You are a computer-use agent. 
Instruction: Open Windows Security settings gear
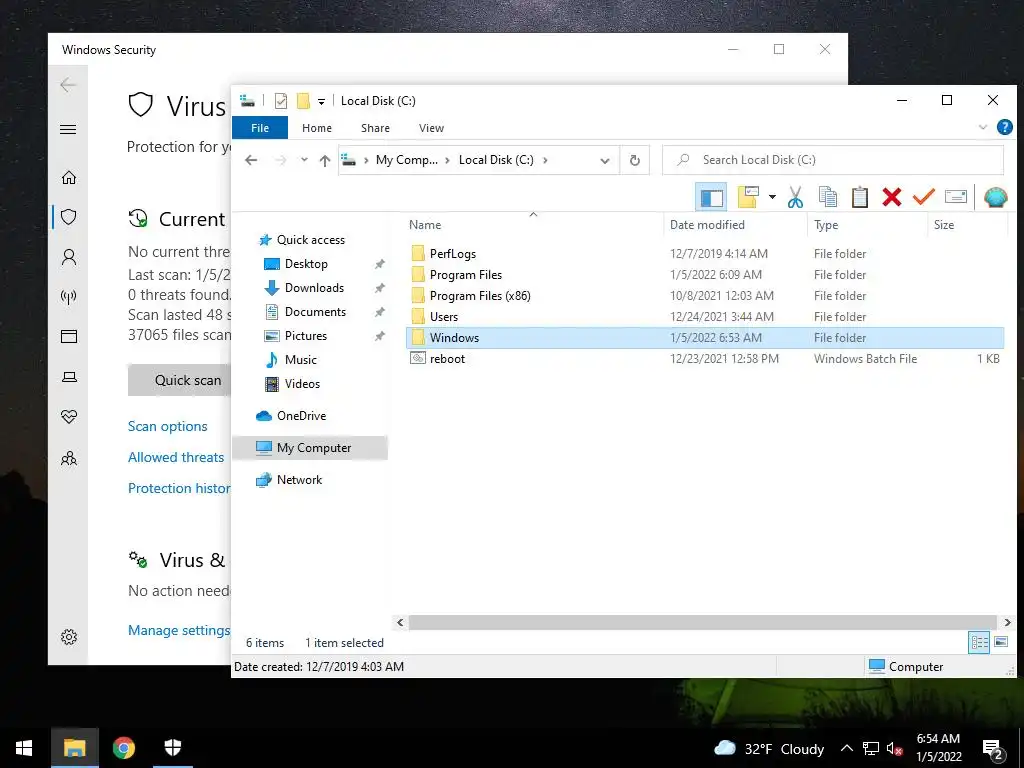point(69,637)
